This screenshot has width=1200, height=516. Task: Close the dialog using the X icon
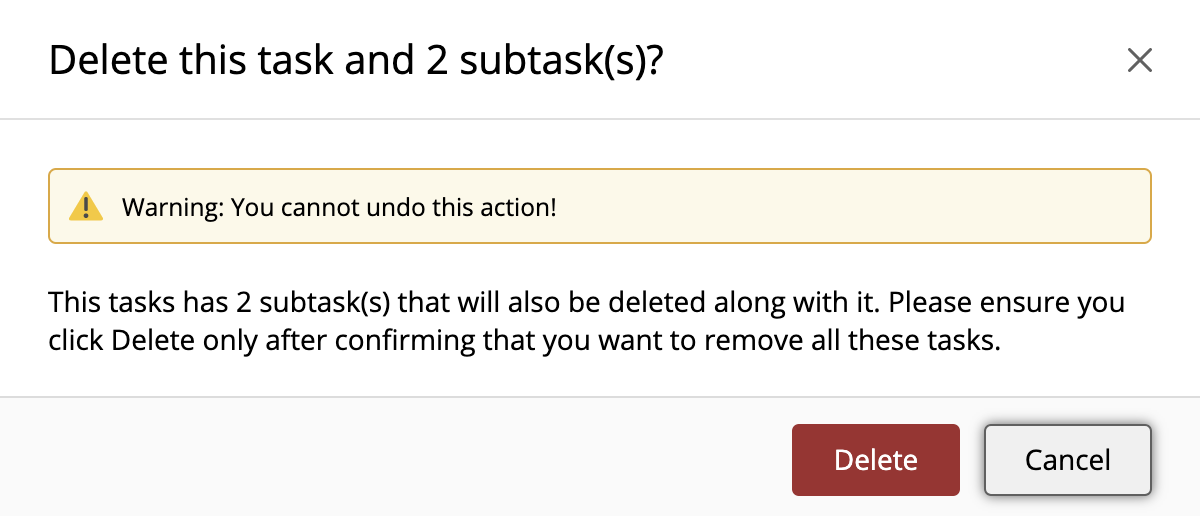(1140, 61)
